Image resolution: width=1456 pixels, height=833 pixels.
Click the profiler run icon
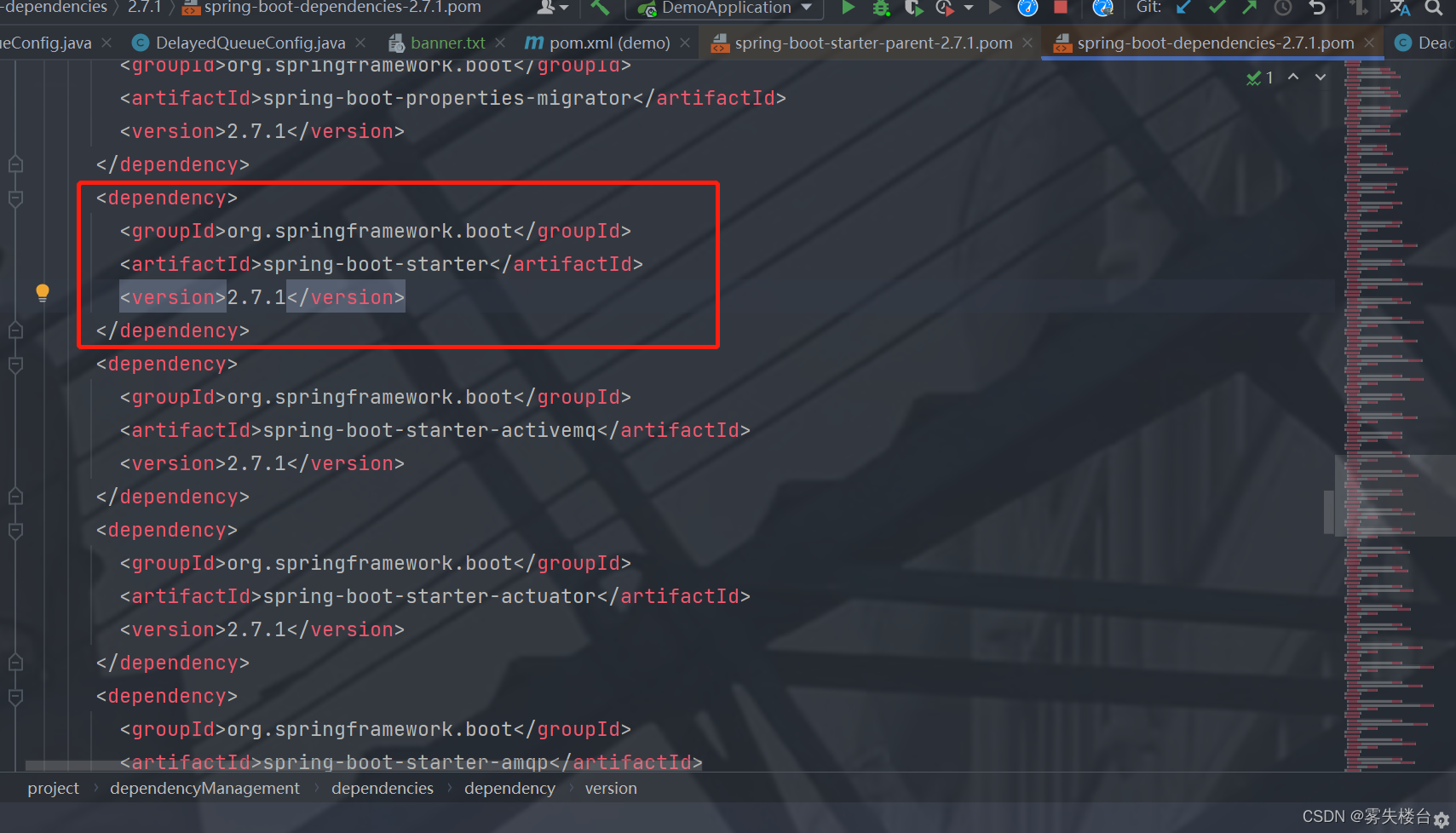coord(944,8)
